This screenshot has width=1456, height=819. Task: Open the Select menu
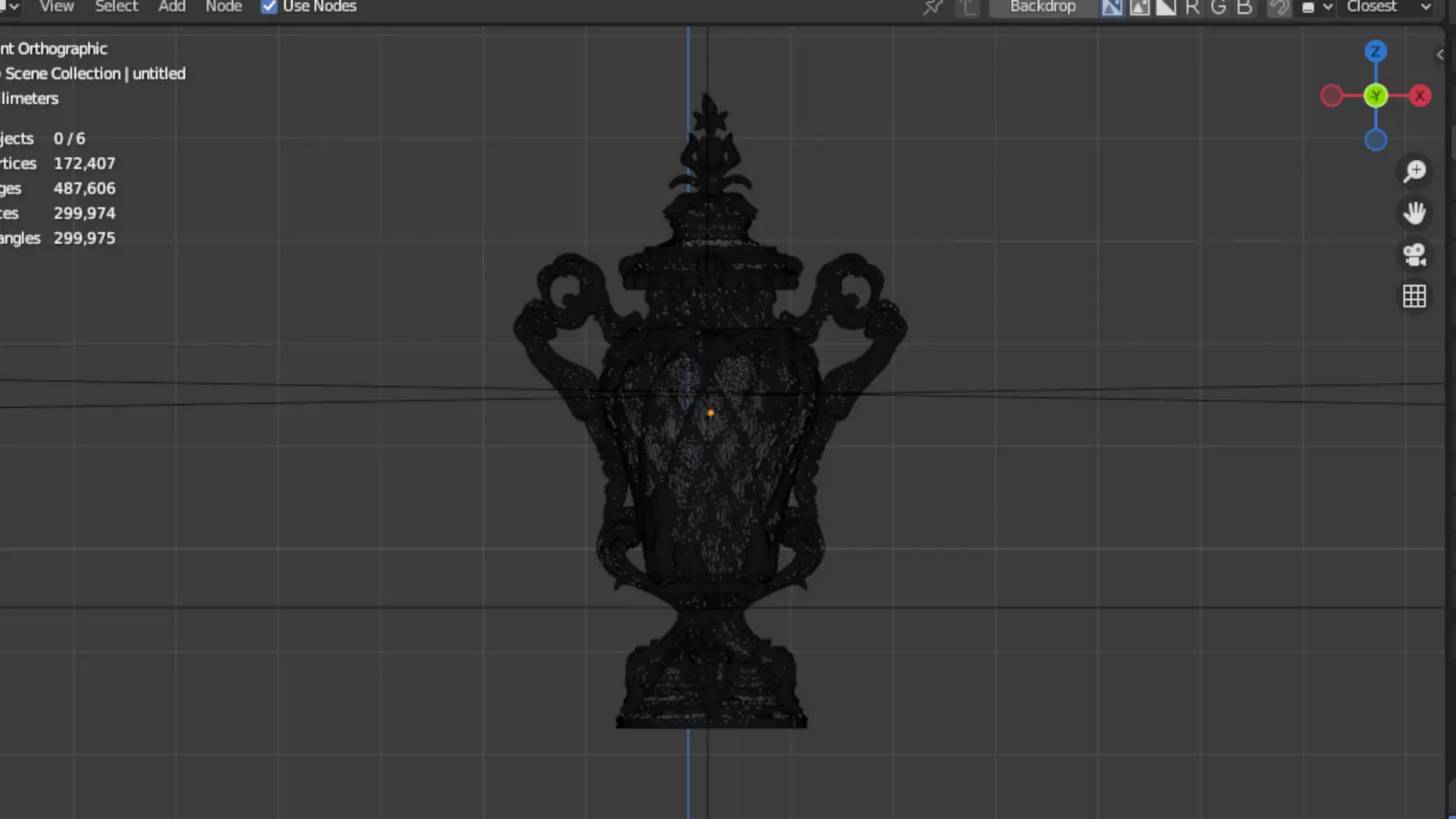[117, 7]
